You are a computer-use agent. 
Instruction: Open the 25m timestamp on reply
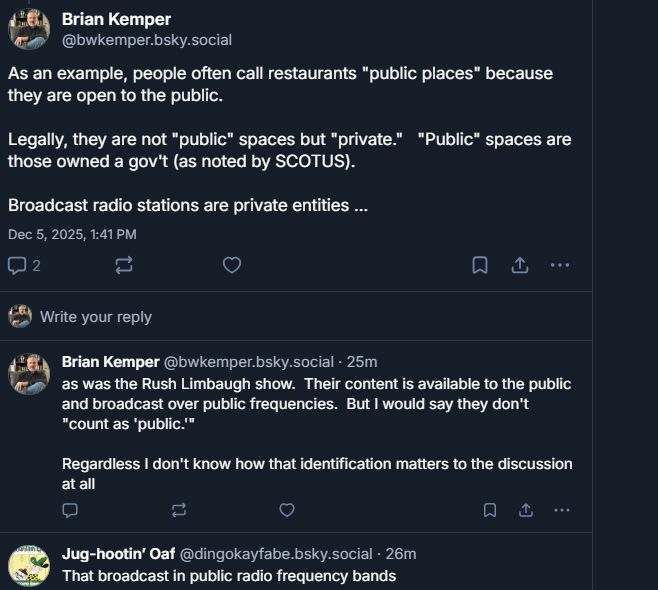click(x=361, y=362)
